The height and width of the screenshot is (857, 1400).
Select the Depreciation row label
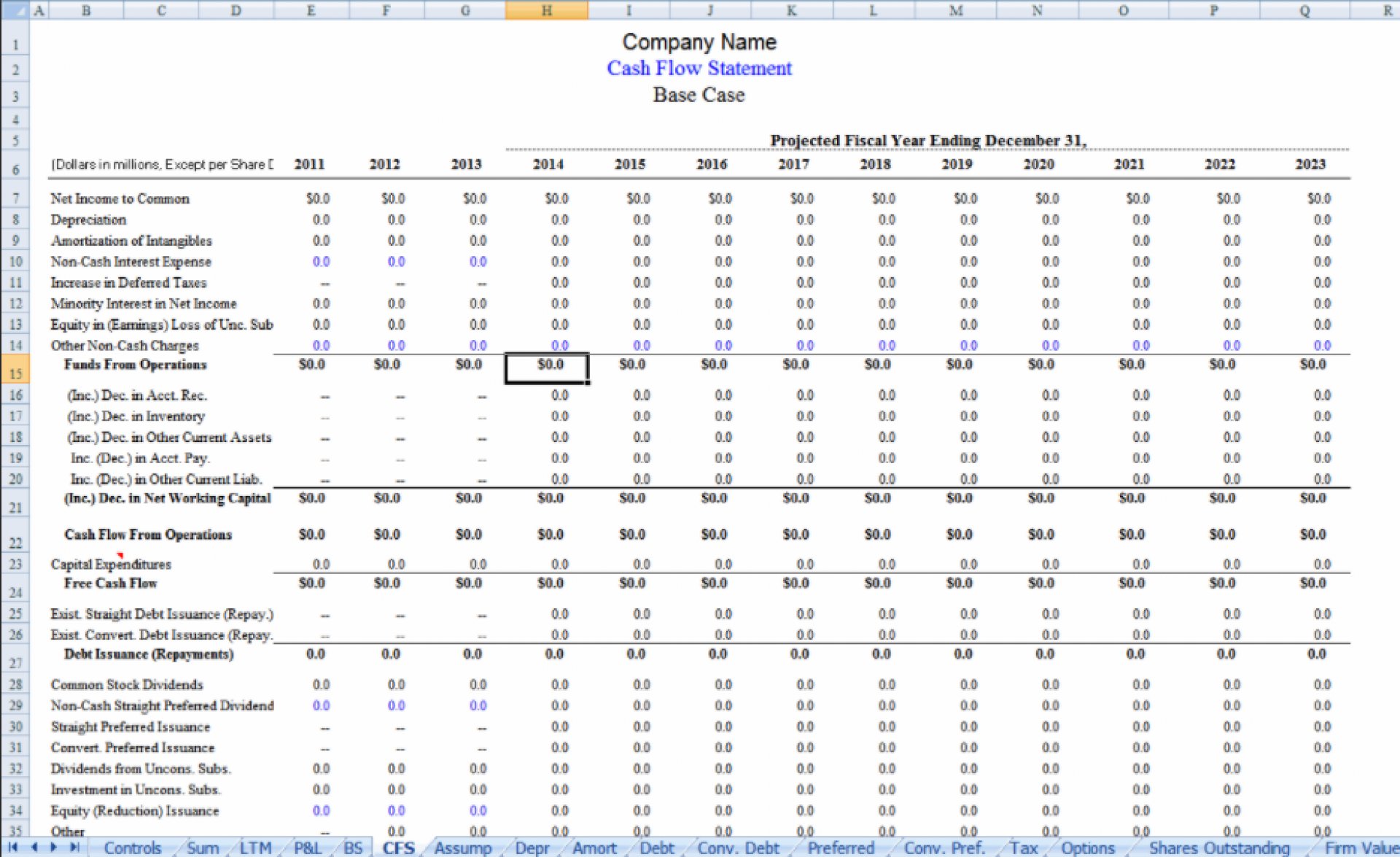tap(88, 220)
